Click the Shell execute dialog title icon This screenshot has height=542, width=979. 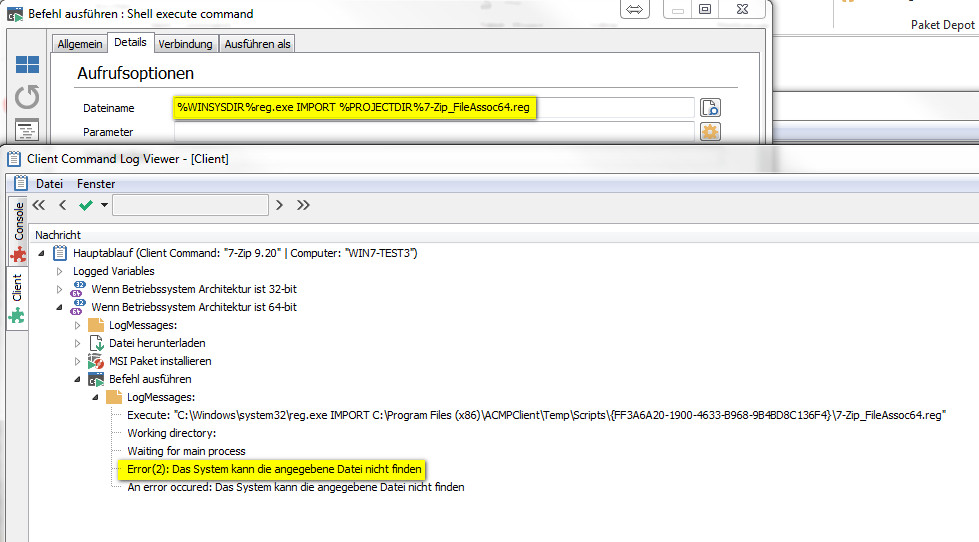15,14
